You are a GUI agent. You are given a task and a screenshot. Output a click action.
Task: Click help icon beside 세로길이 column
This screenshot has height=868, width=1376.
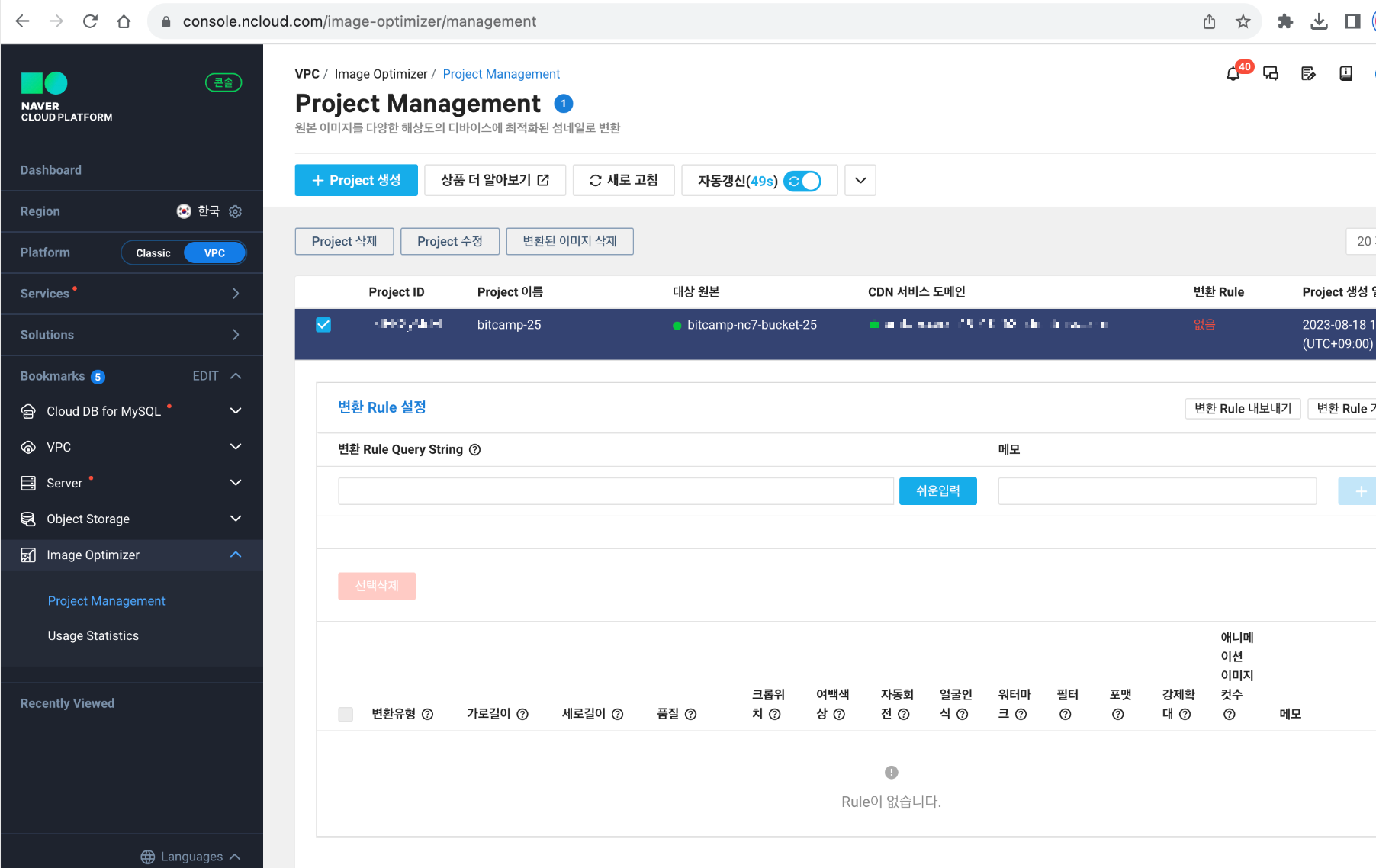(x=618, y=714)
